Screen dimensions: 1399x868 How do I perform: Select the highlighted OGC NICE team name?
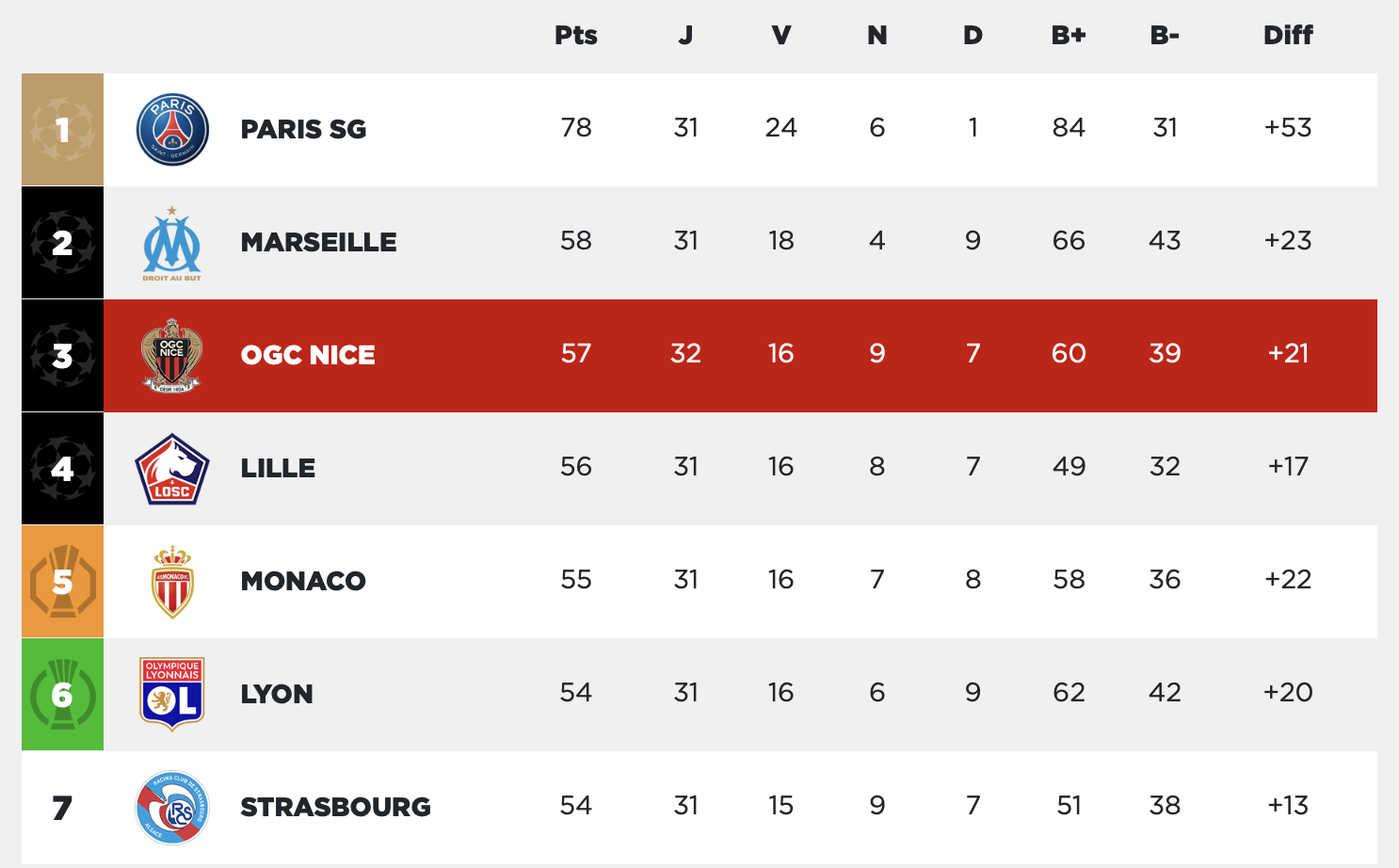click(308, 355)
